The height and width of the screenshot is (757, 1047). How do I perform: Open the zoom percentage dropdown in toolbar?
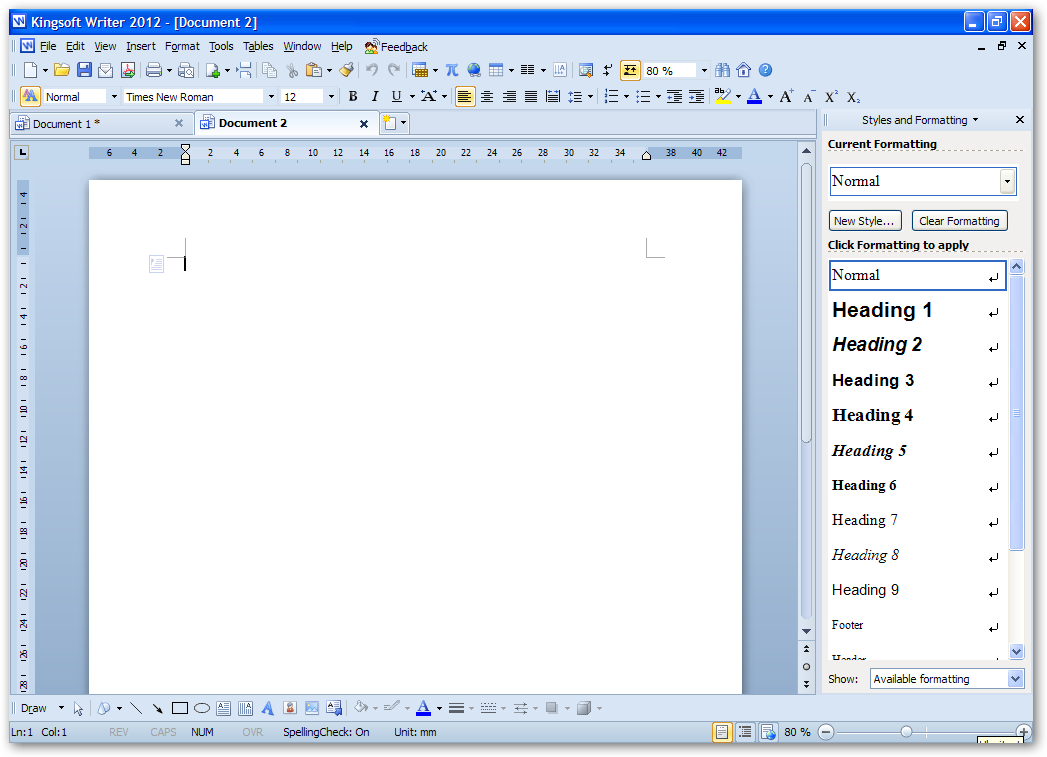click(x=704, y=70)
